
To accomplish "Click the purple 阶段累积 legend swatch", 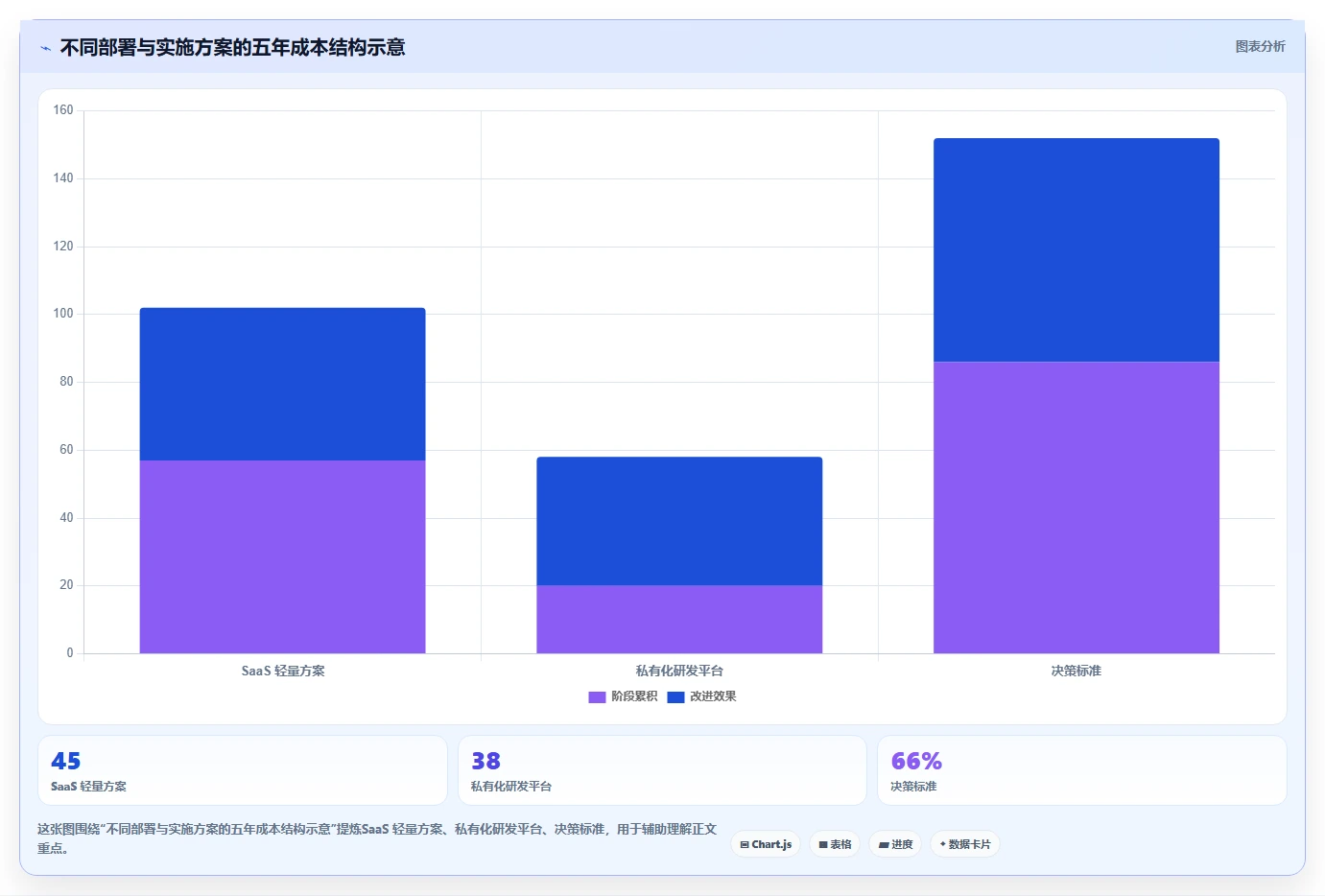I will pyautogui.click(x=597, y=697).
